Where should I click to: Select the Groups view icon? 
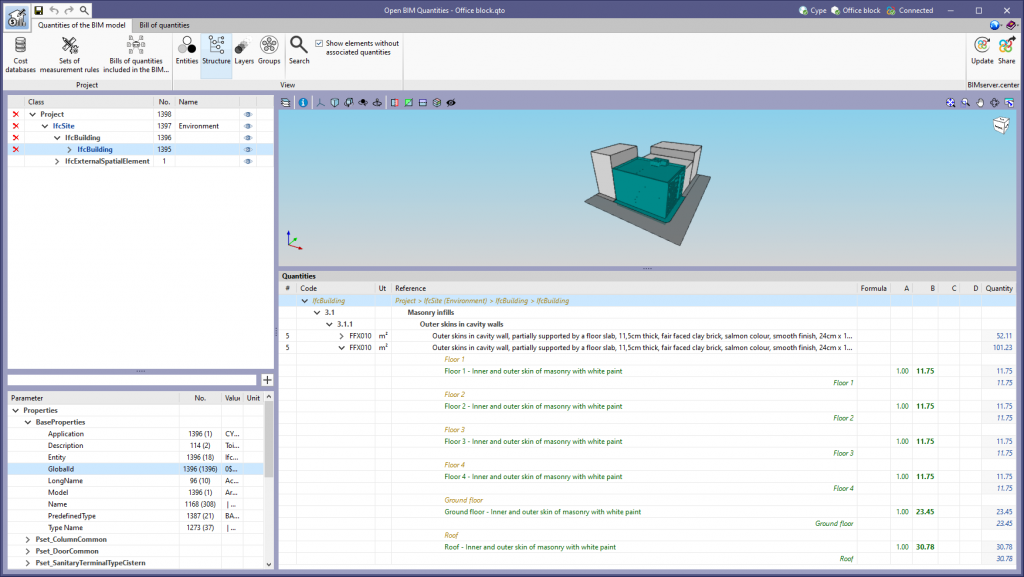(269, 52)
